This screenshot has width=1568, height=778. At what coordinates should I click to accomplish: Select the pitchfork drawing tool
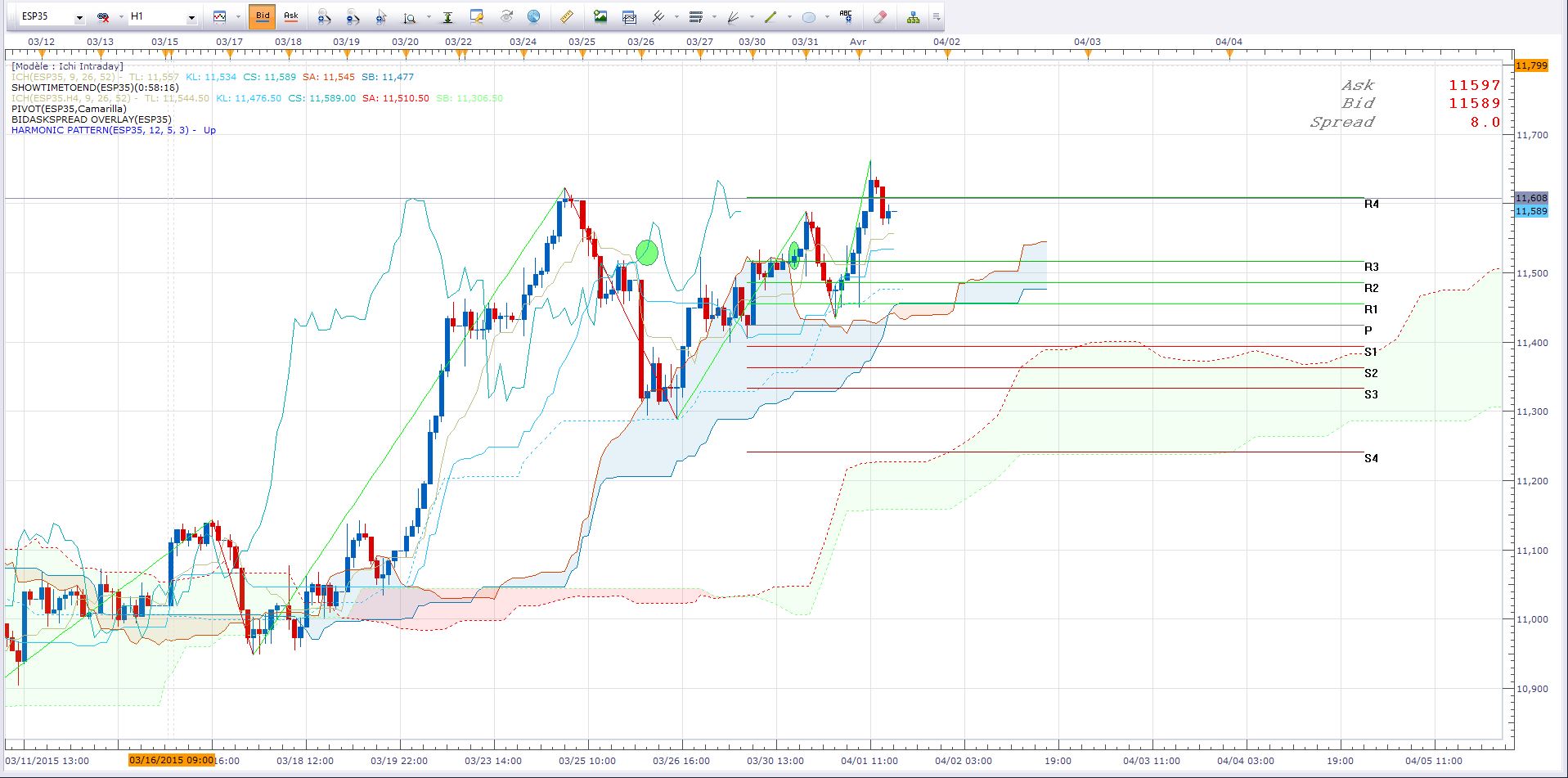click(657, 16)
